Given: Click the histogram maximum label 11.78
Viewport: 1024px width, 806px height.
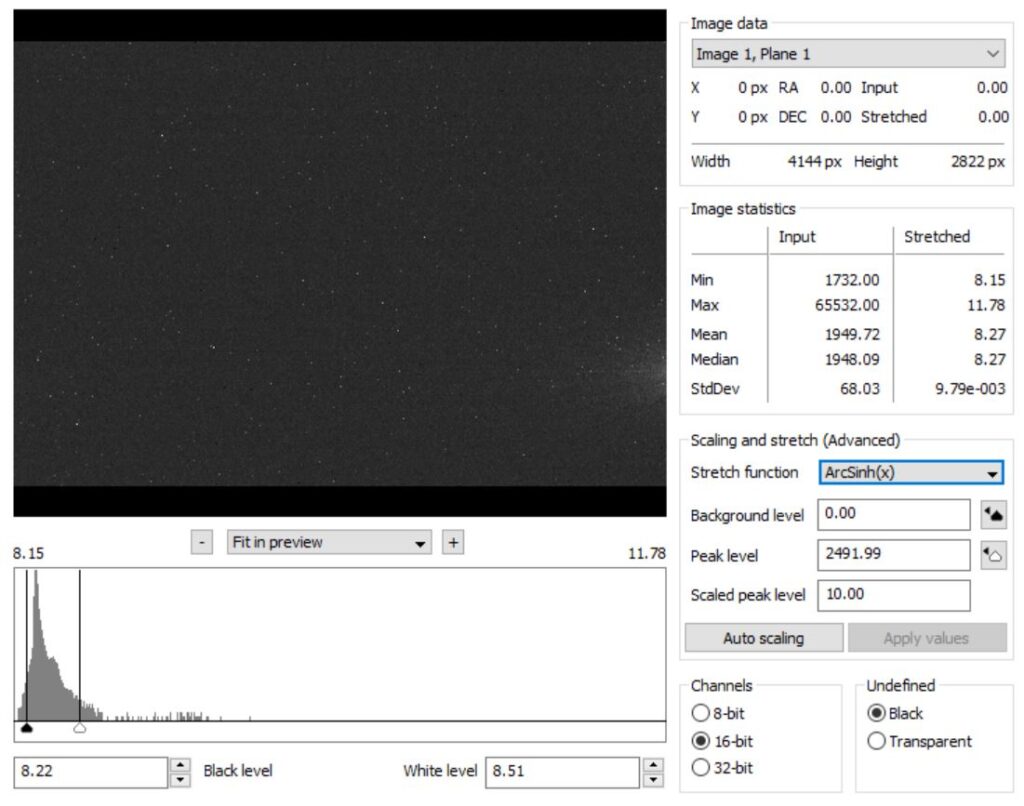Looking at the screenshot, I should tap(647, 553).
